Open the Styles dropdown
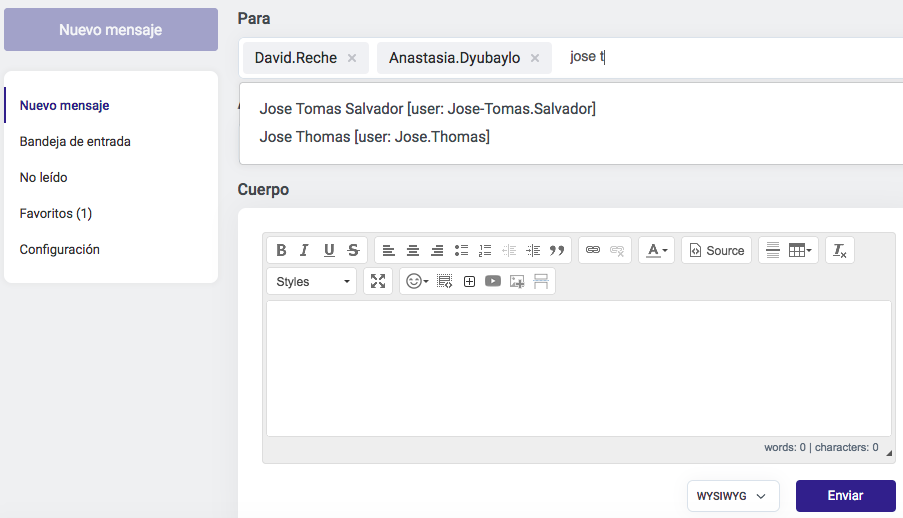Image resolution: width=903 pixels, height=518 pixels. (x=311, y=282)
